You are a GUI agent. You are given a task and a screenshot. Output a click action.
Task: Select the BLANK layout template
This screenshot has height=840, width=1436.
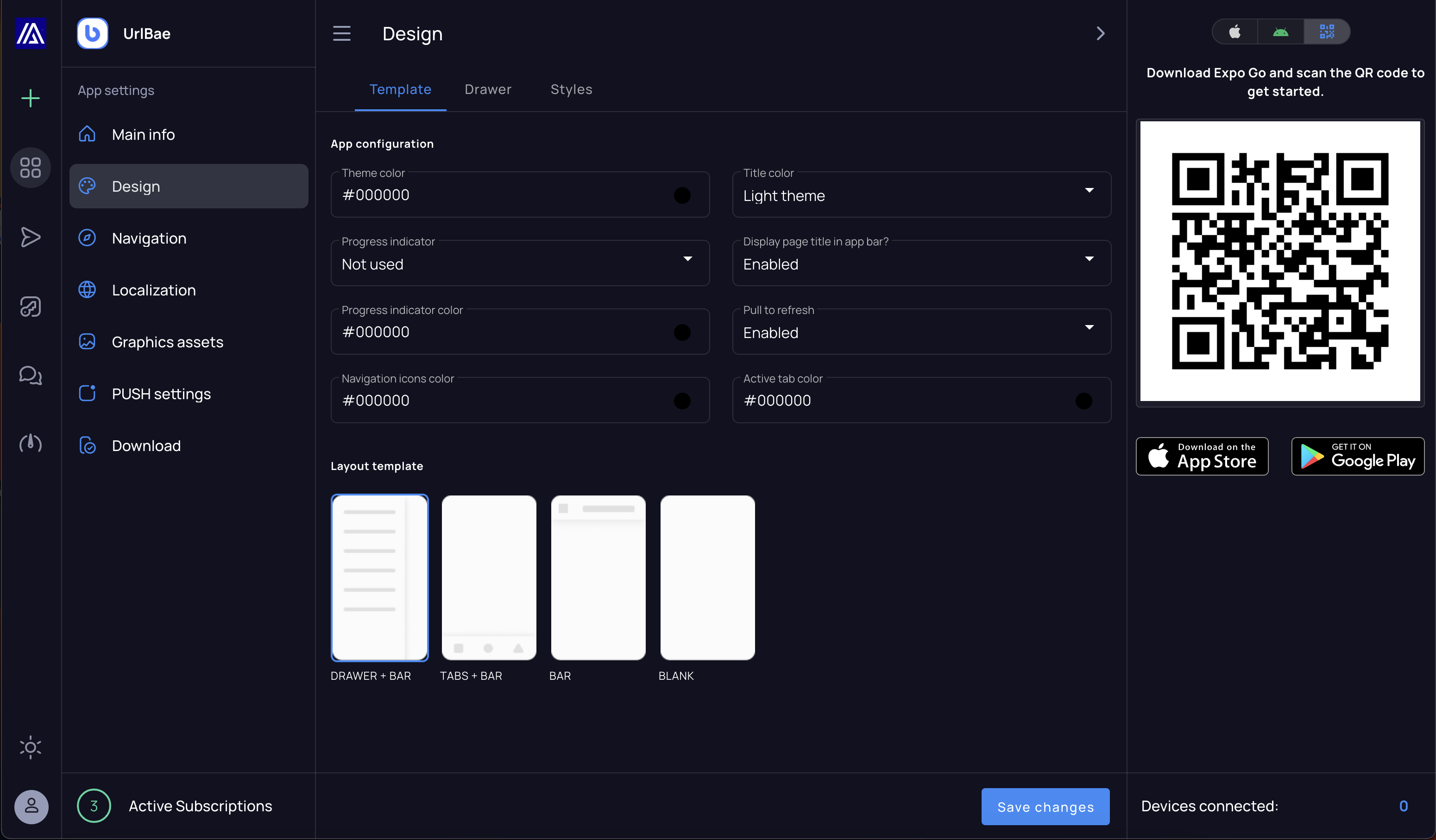pos(707,578)
